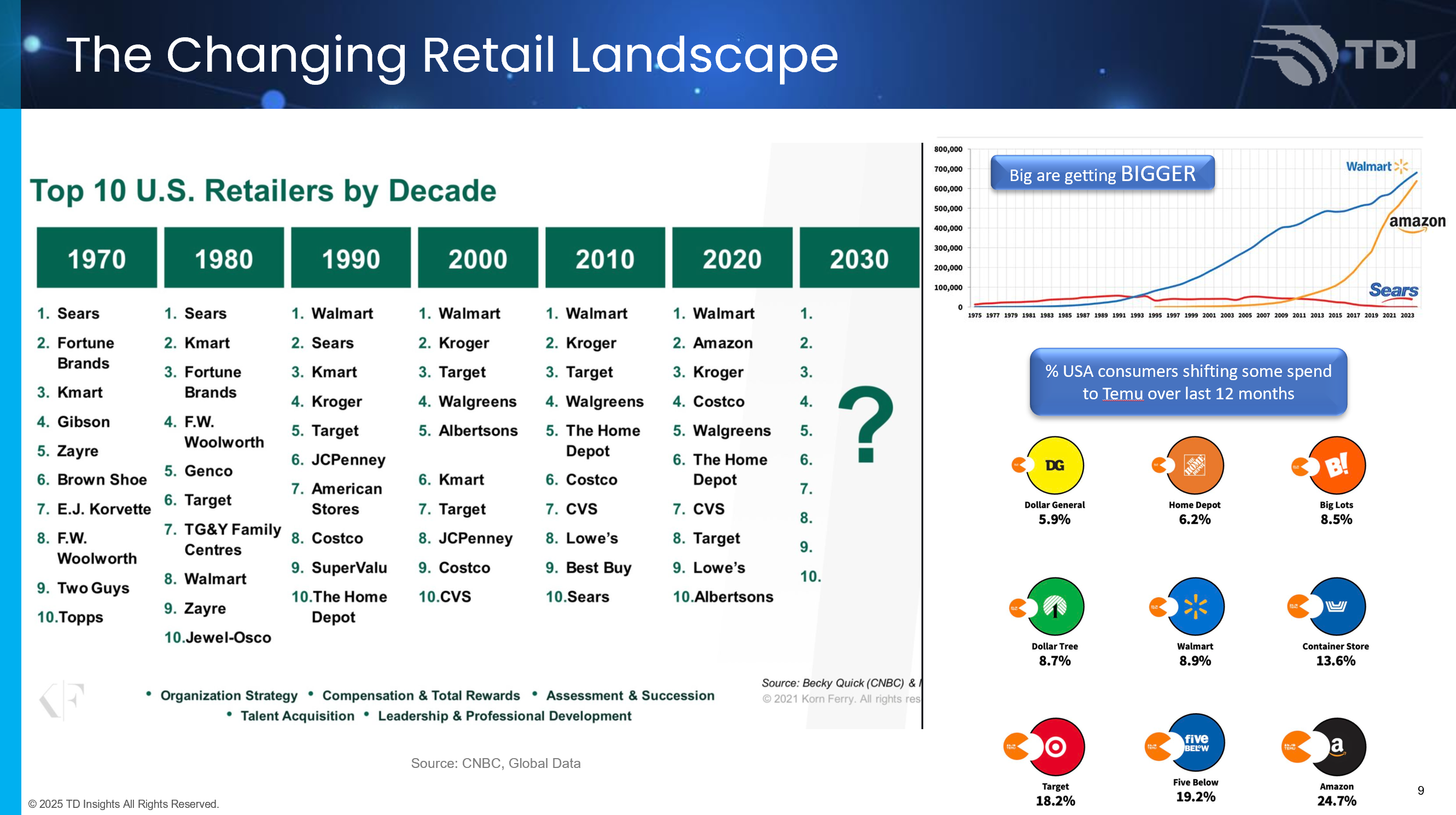Click the Amazon black logo circle
1456x815 pixels.
tap(1337, 747)
